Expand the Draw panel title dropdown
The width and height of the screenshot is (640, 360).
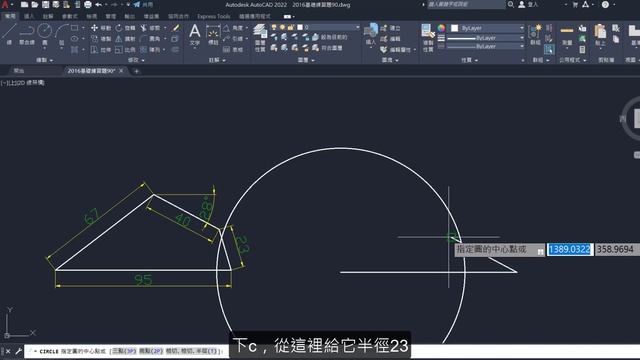pos(44,60)
